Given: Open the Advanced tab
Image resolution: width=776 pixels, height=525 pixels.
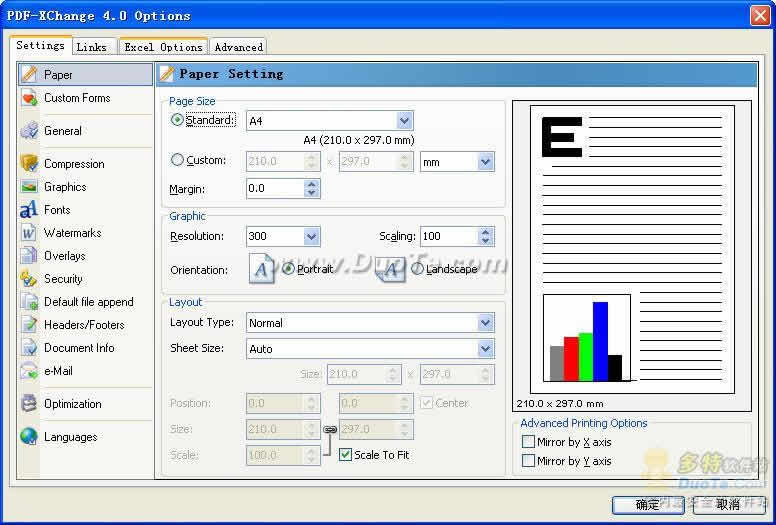Looking at the screenshot, I should tap(239, 47).
